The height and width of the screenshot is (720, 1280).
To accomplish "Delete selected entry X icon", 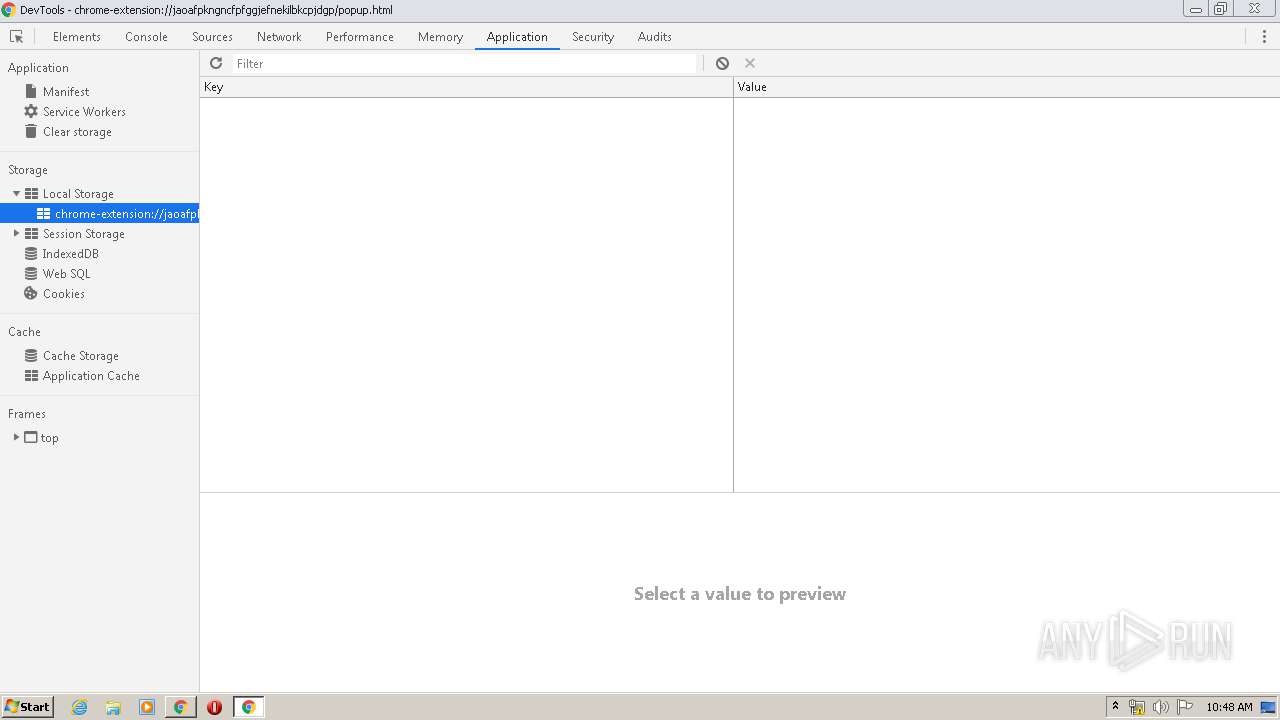I will click(750, 63).
